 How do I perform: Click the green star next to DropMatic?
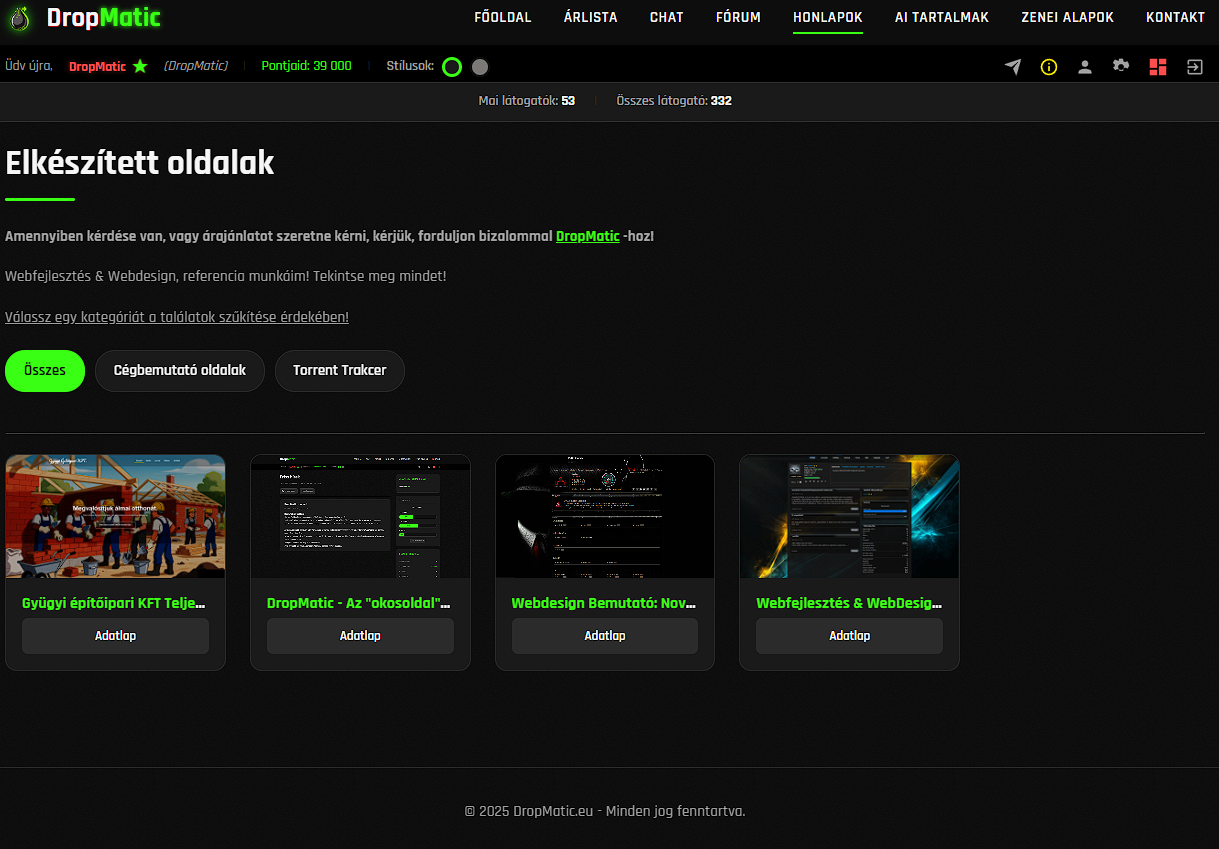tap(140, 66)
